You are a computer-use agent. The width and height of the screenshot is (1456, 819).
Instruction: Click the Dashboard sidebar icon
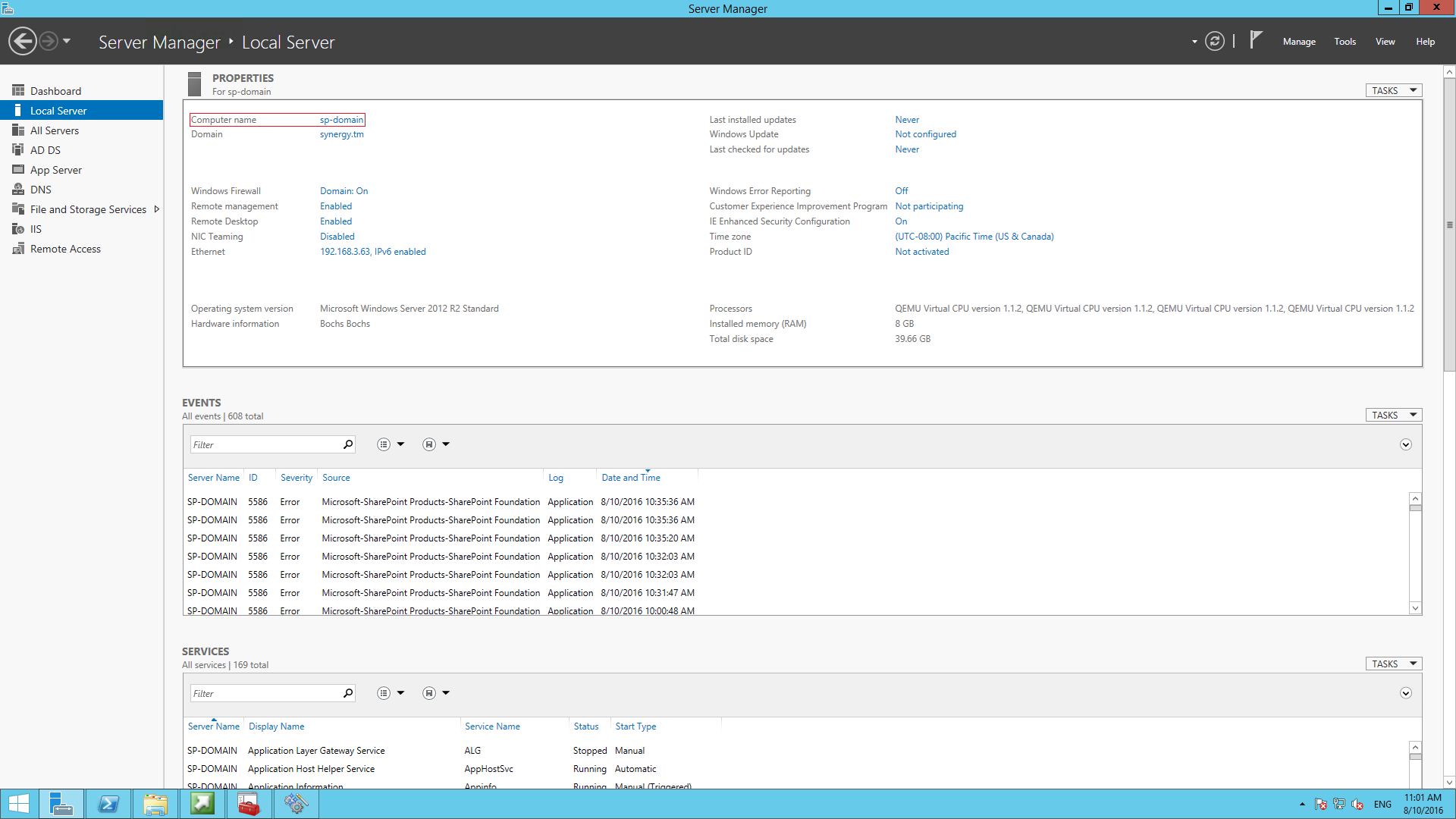18,90
